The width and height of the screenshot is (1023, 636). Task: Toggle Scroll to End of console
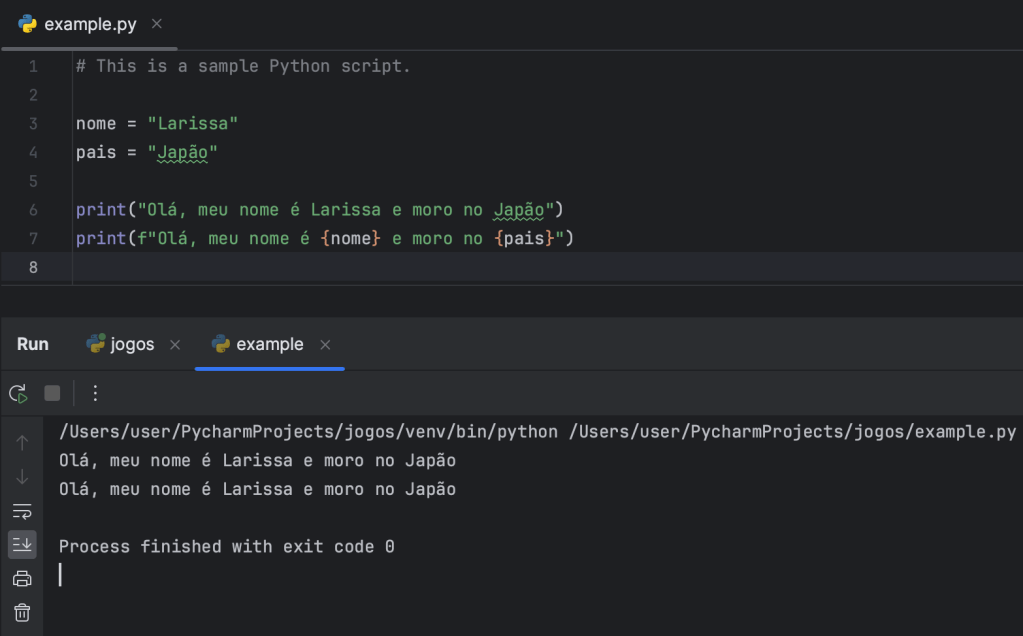[x=22, y=545]
